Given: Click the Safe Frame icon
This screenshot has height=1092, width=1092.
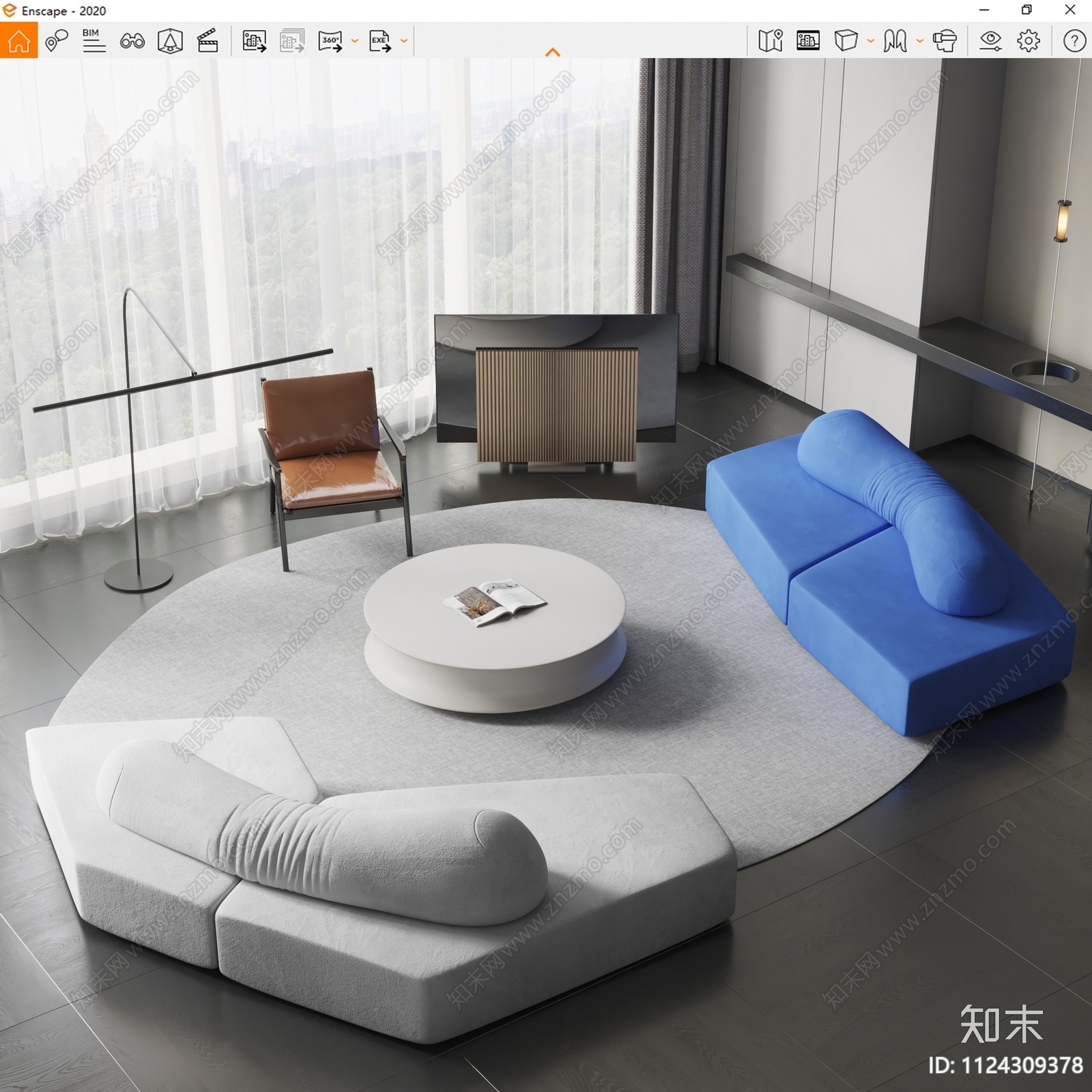Looking at the screenshot, I should click(170, 41).
